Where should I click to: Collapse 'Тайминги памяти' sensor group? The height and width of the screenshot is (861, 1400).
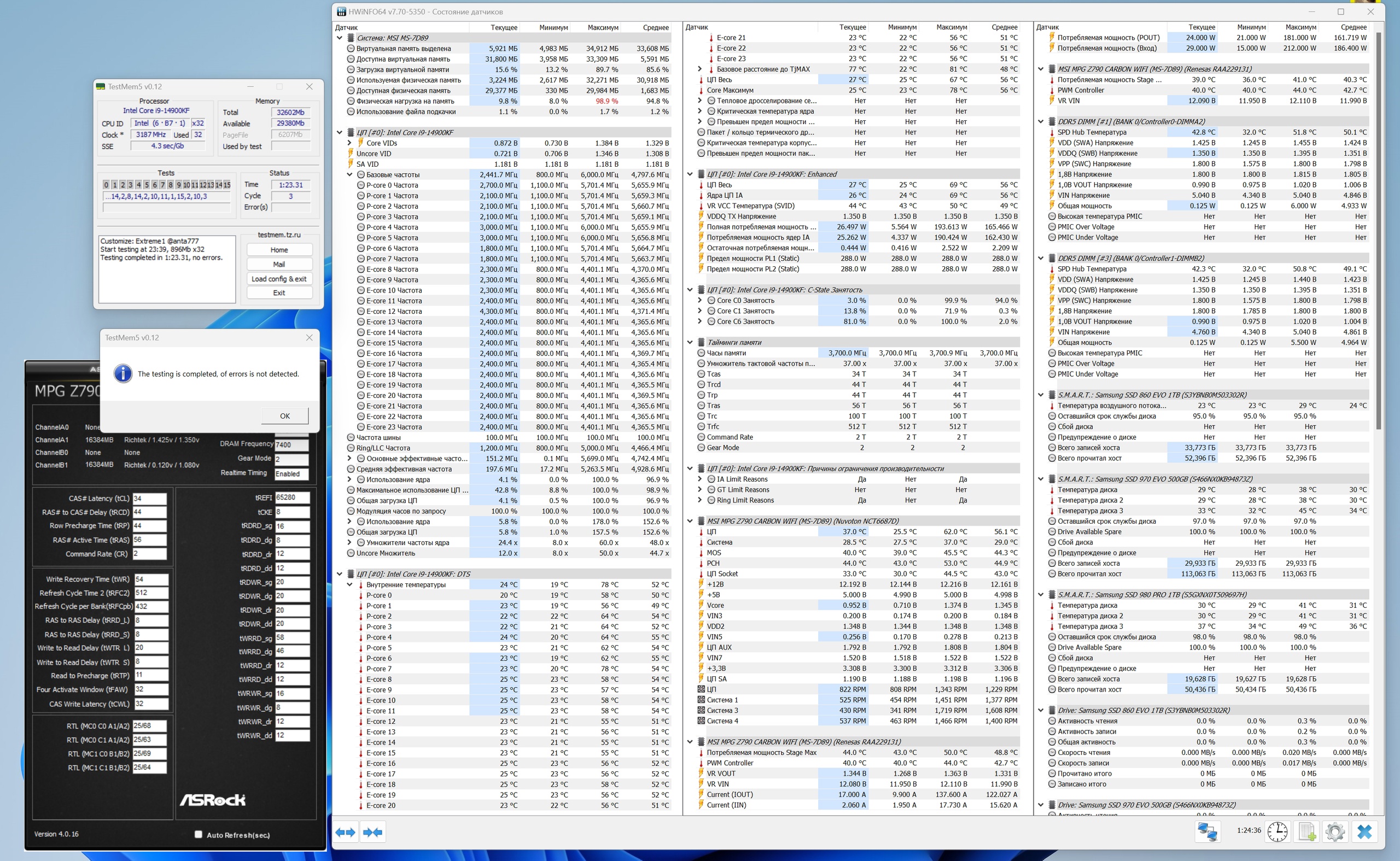coord(690,342)
